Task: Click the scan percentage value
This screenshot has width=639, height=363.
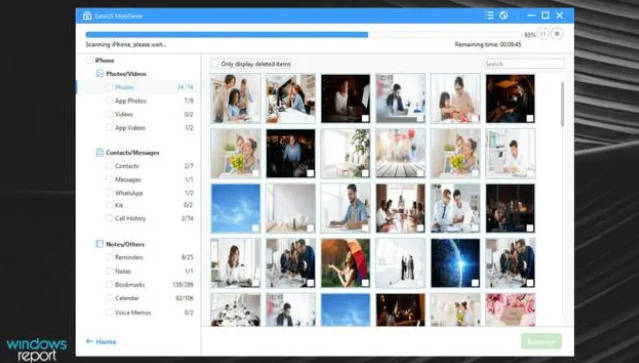Action: [x=530, y=35]
